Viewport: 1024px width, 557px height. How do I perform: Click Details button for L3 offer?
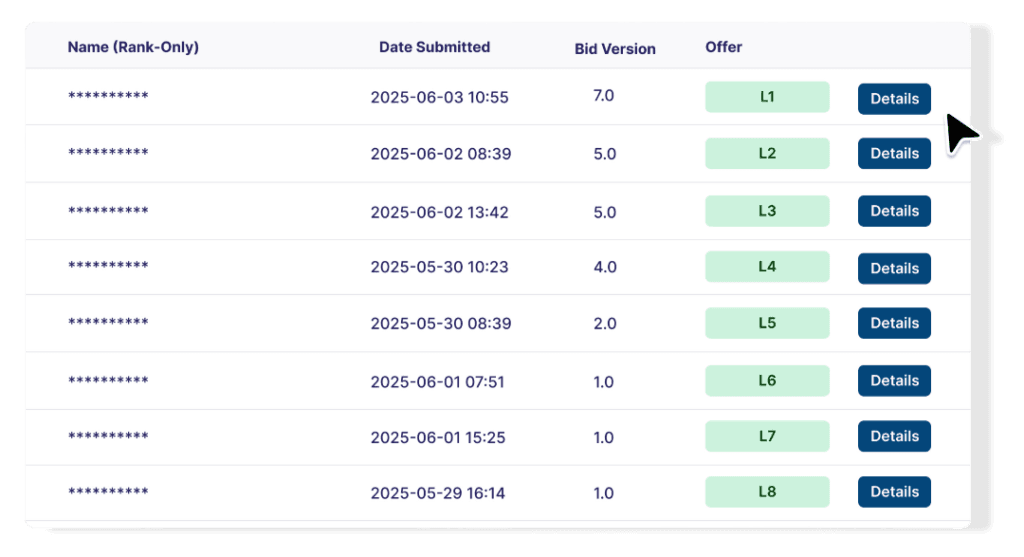[894, 211]
